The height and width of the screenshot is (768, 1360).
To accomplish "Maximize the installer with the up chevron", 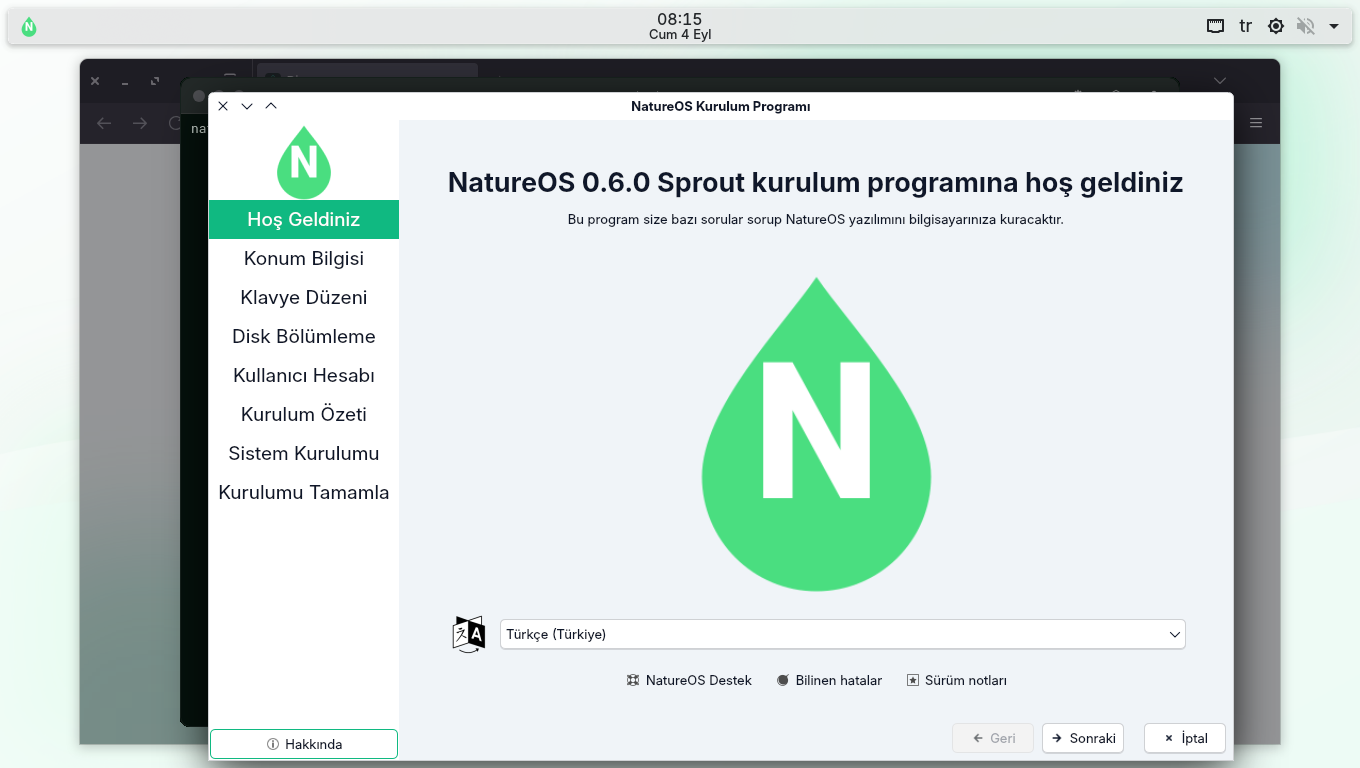I will [271, 106].
